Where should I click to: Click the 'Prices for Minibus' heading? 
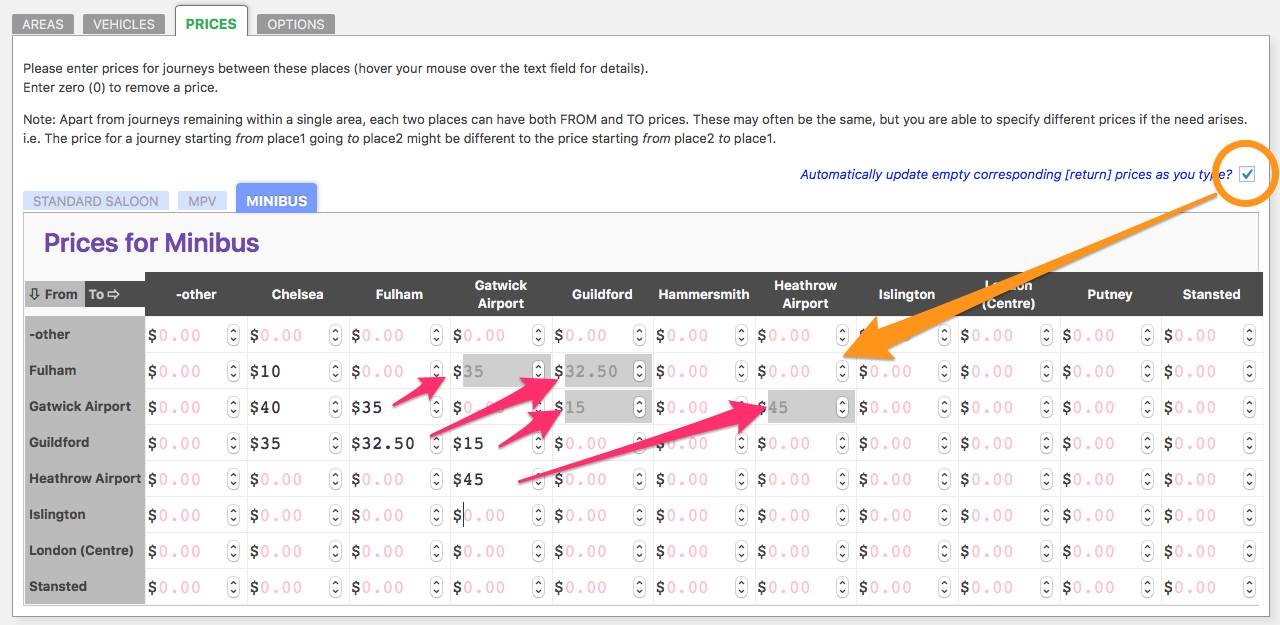click(151, 243)
